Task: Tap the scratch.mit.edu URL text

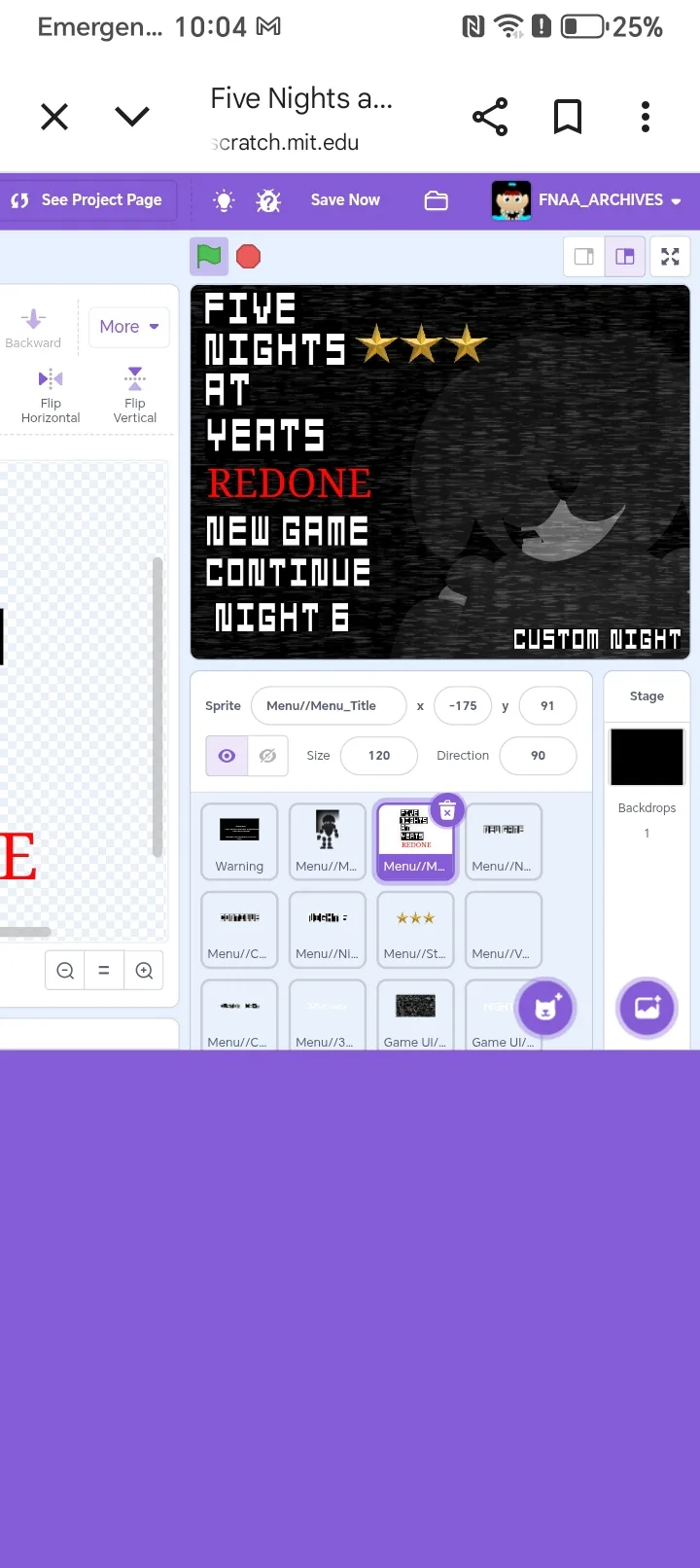Action: coord(285,143)
